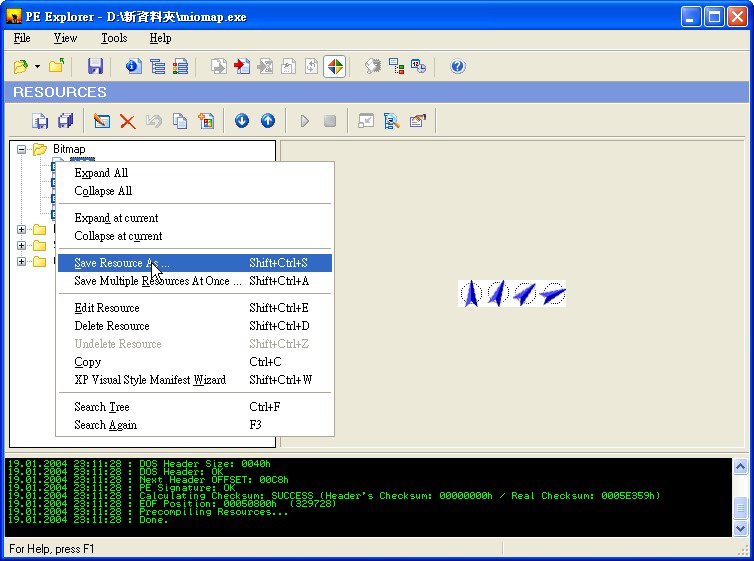Viewport: 754px width, 561px height.
Task: Click the compass arrows bitmap preview
Action: click(512, 293)
